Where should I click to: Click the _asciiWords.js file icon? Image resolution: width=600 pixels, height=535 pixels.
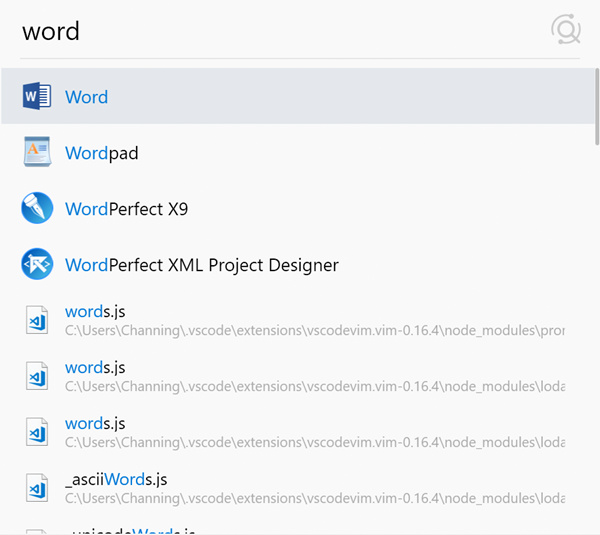[37, 488]
